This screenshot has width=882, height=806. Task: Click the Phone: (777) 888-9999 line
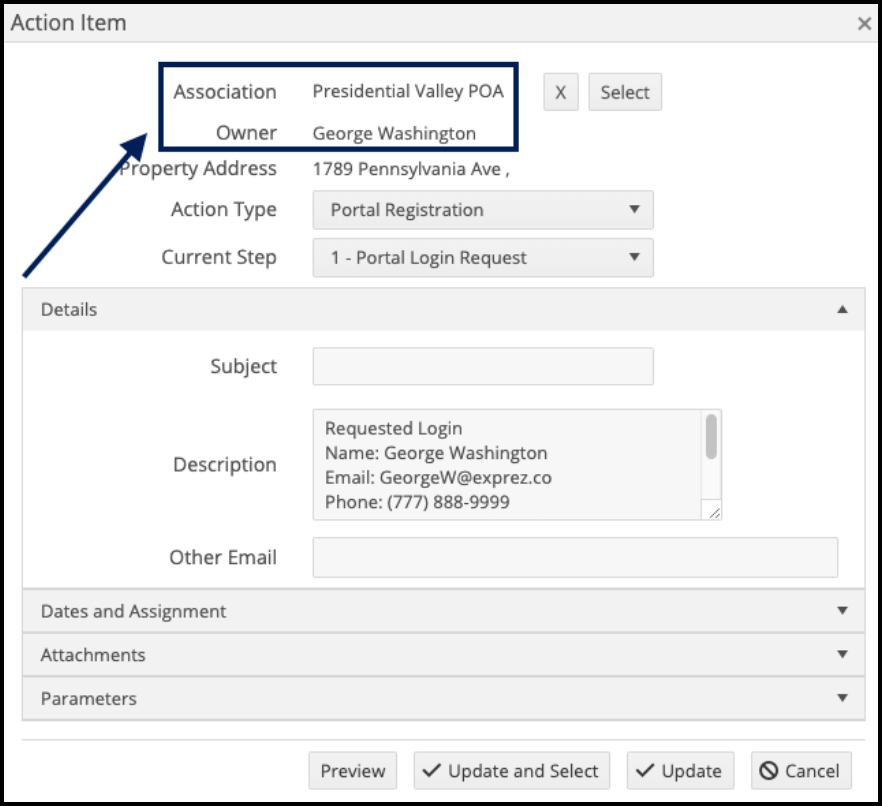(417, 502)
